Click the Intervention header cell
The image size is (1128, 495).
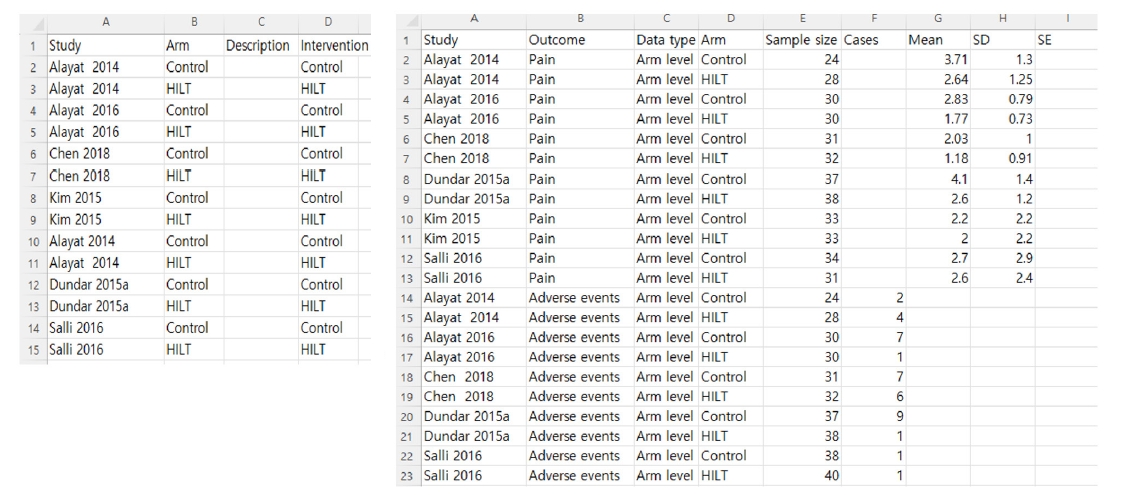(334, 46)
